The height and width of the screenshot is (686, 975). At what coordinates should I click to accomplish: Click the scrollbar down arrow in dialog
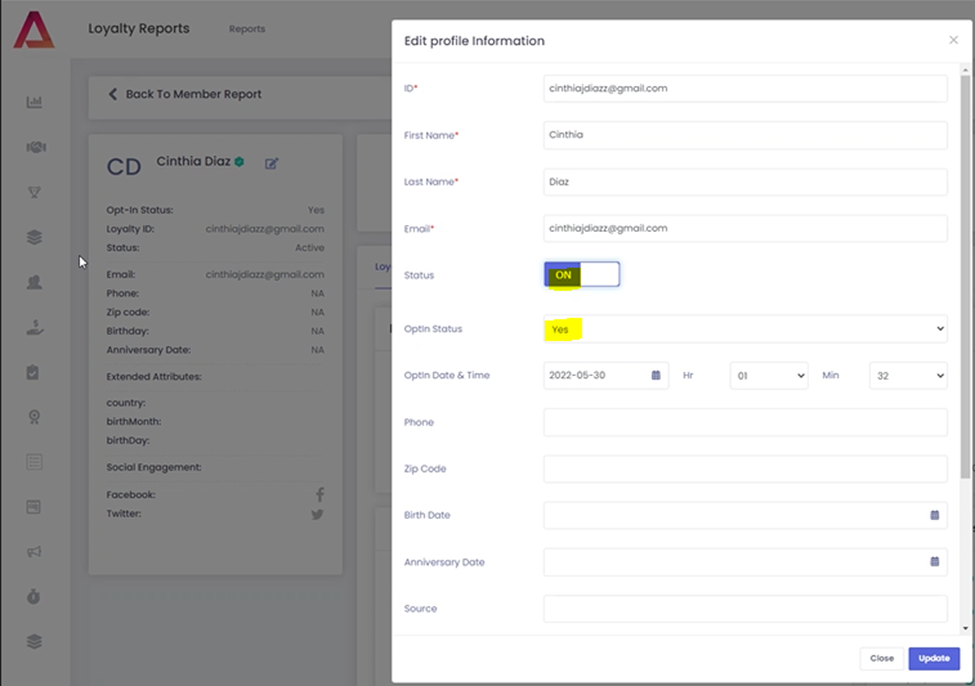[x=965, y=628]
